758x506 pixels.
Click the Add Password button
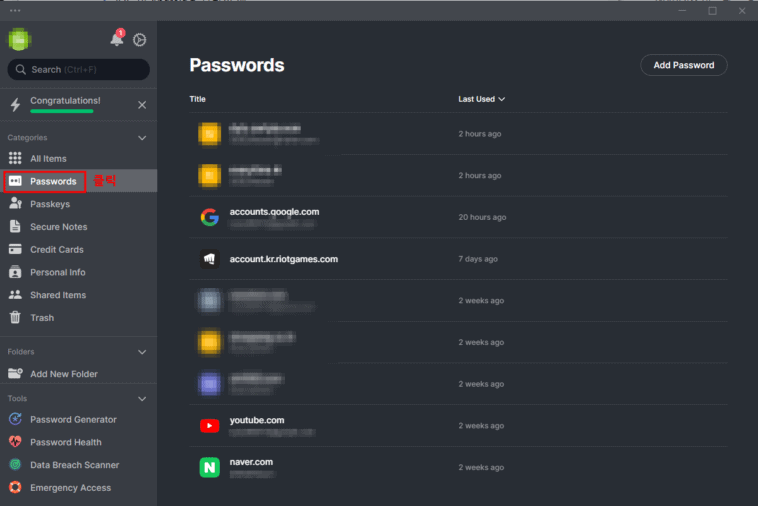point(683,65)
